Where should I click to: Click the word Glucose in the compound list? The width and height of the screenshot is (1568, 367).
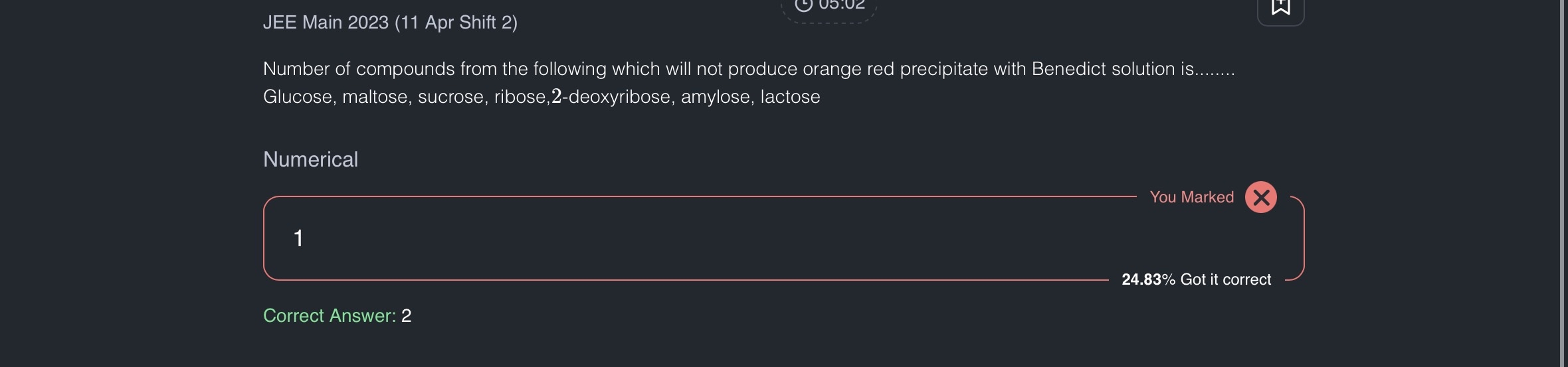pyautogui.click(x=298, y=97)
